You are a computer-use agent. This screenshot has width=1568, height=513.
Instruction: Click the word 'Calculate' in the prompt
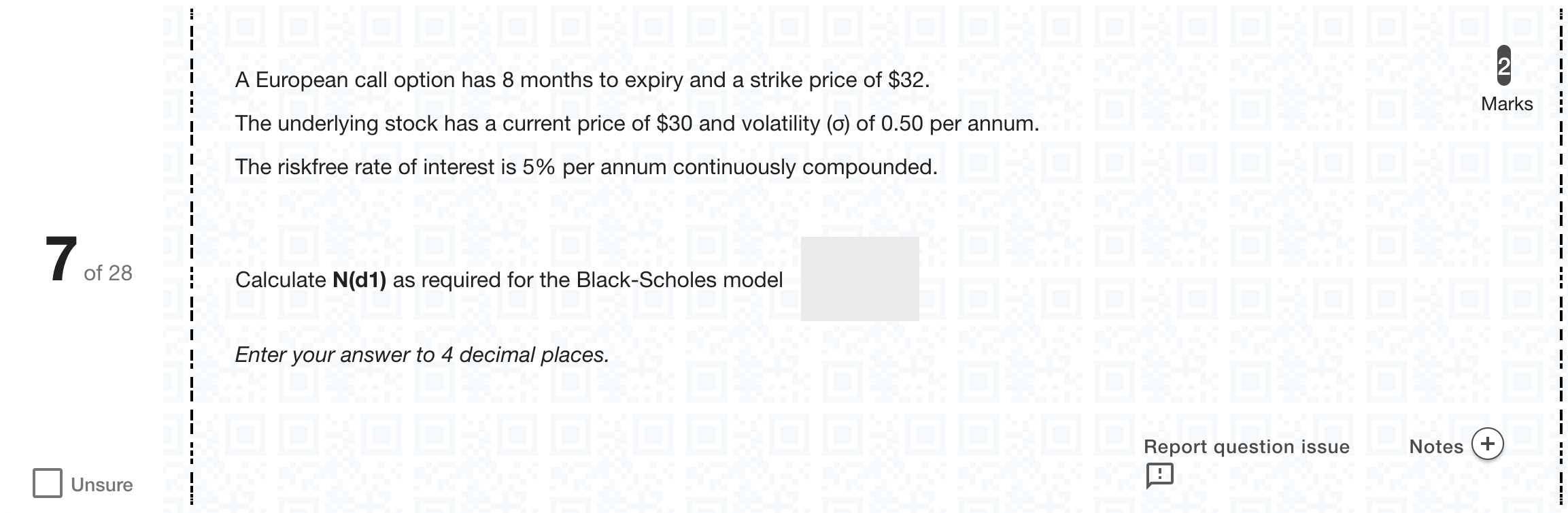click(281, 280)
